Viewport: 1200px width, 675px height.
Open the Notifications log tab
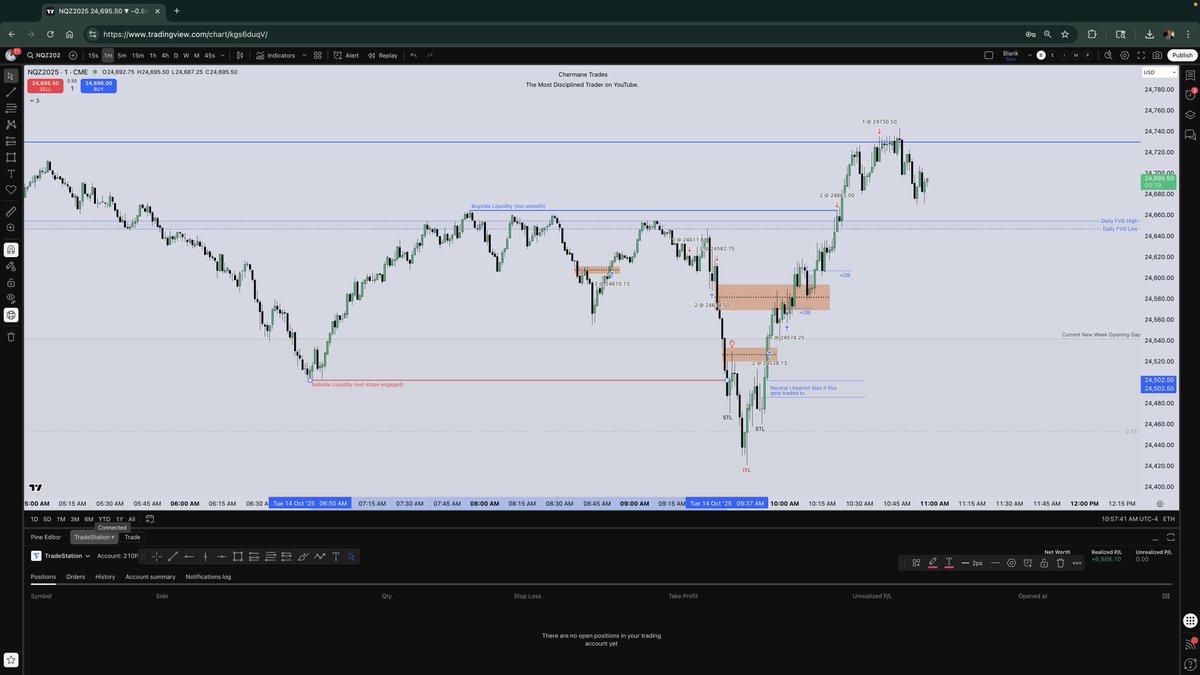[208, 577]
